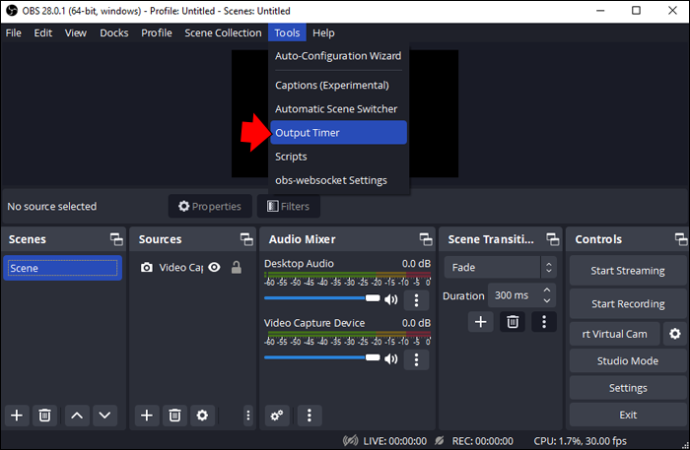The image size is (690, 450).
Task: Select the Scene item in Scenes list
Action: 62,268
